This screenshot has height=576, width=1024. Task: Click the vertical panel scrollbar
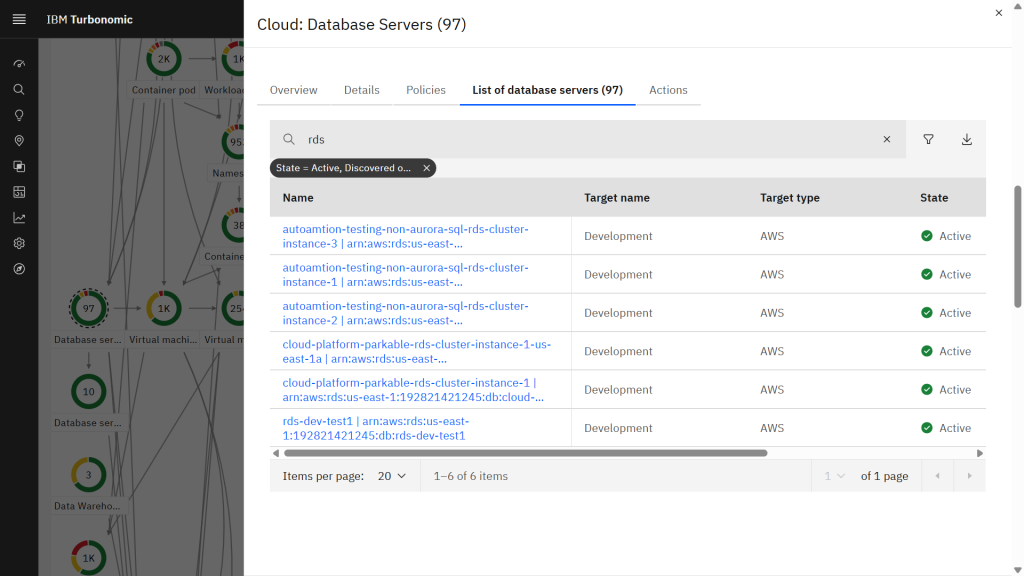1017,246
